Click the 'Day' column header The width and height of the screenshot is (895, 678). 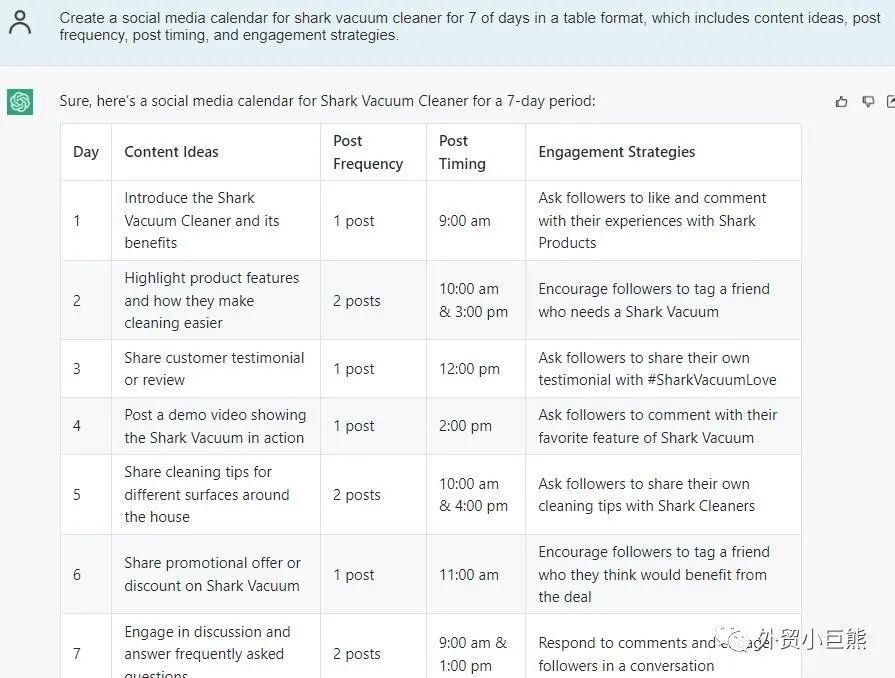tap(86, 152)
